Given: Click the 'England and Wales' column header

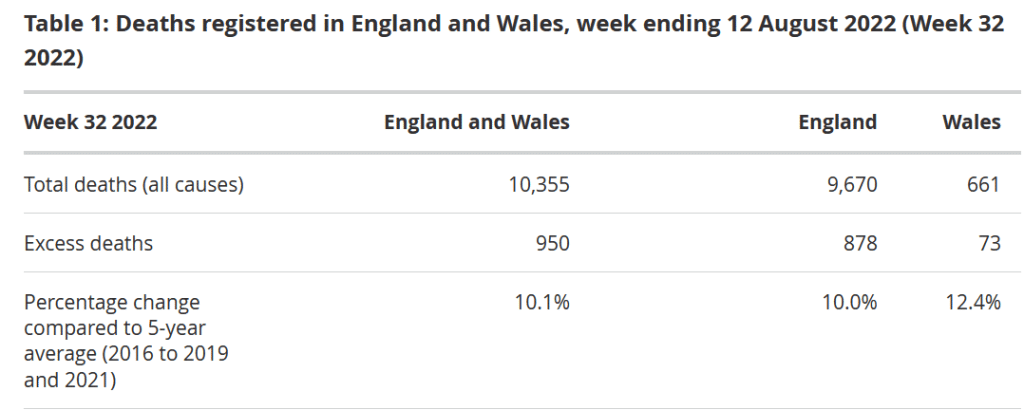Looking at the screenshot, I should 477,122.
